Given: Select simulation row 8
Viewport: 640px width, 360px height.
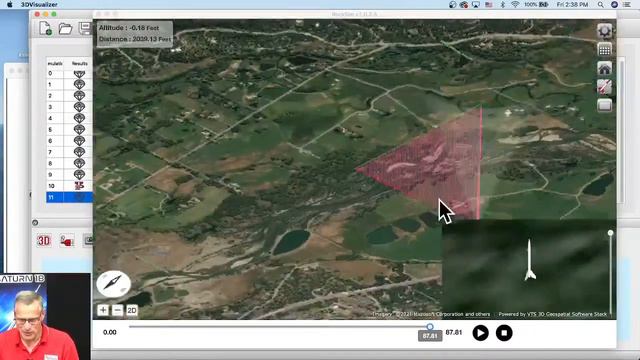Looking at the screenshot, I should 69,164.
